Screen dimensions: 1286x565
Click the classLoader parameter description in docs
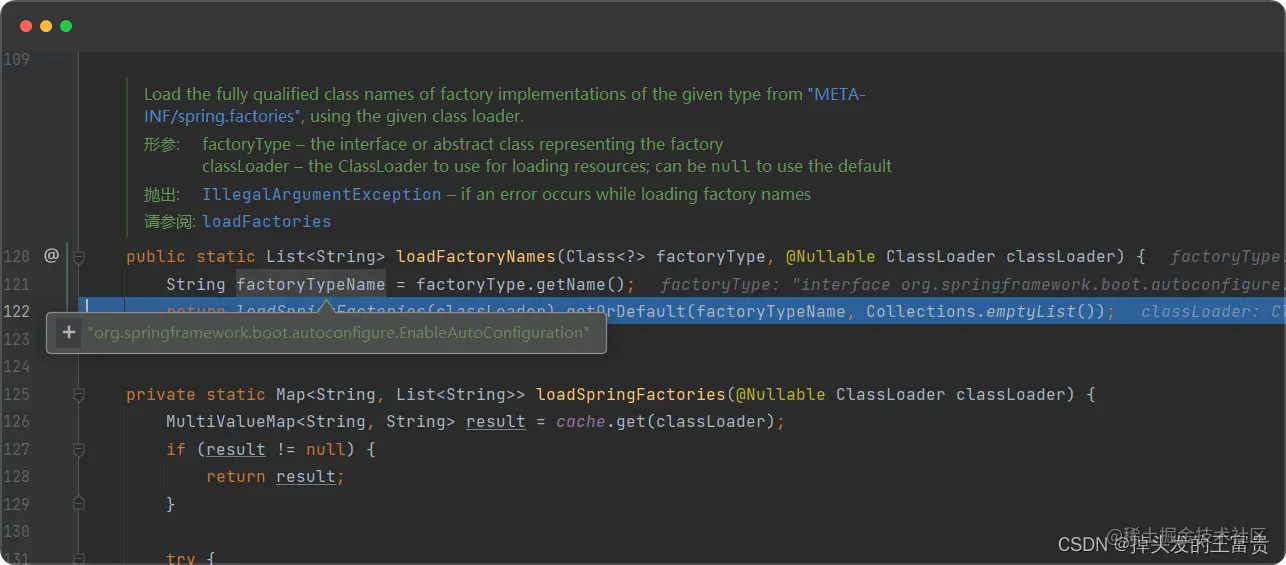click(547, 166)
